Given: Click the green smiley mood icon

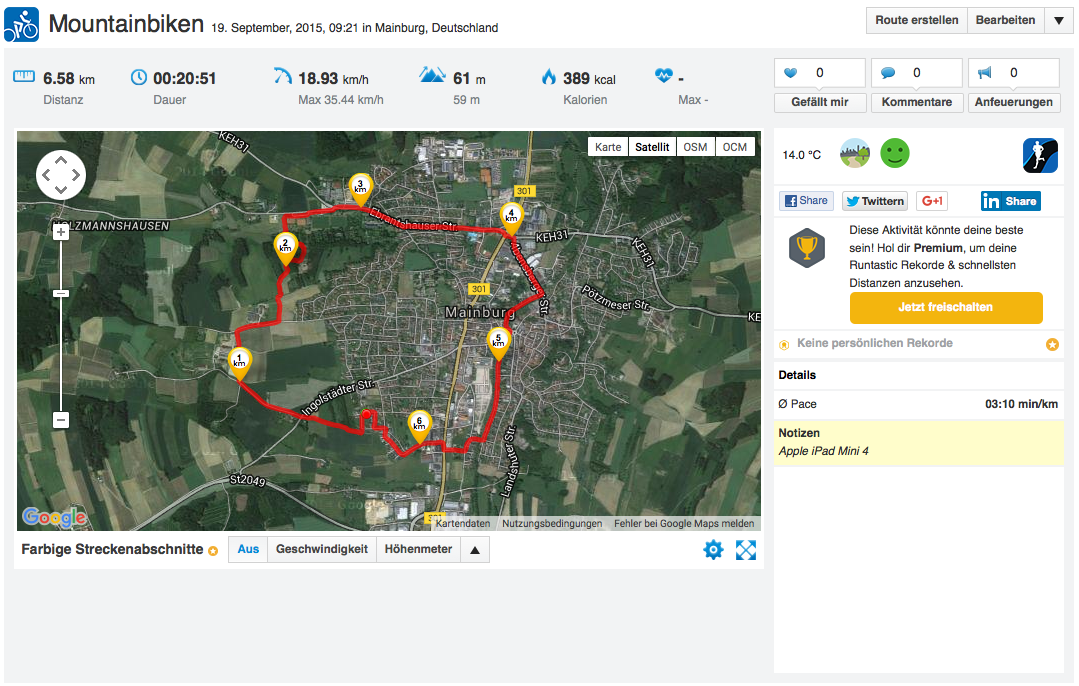Looking at the screenshot, I should click(895, 153).
